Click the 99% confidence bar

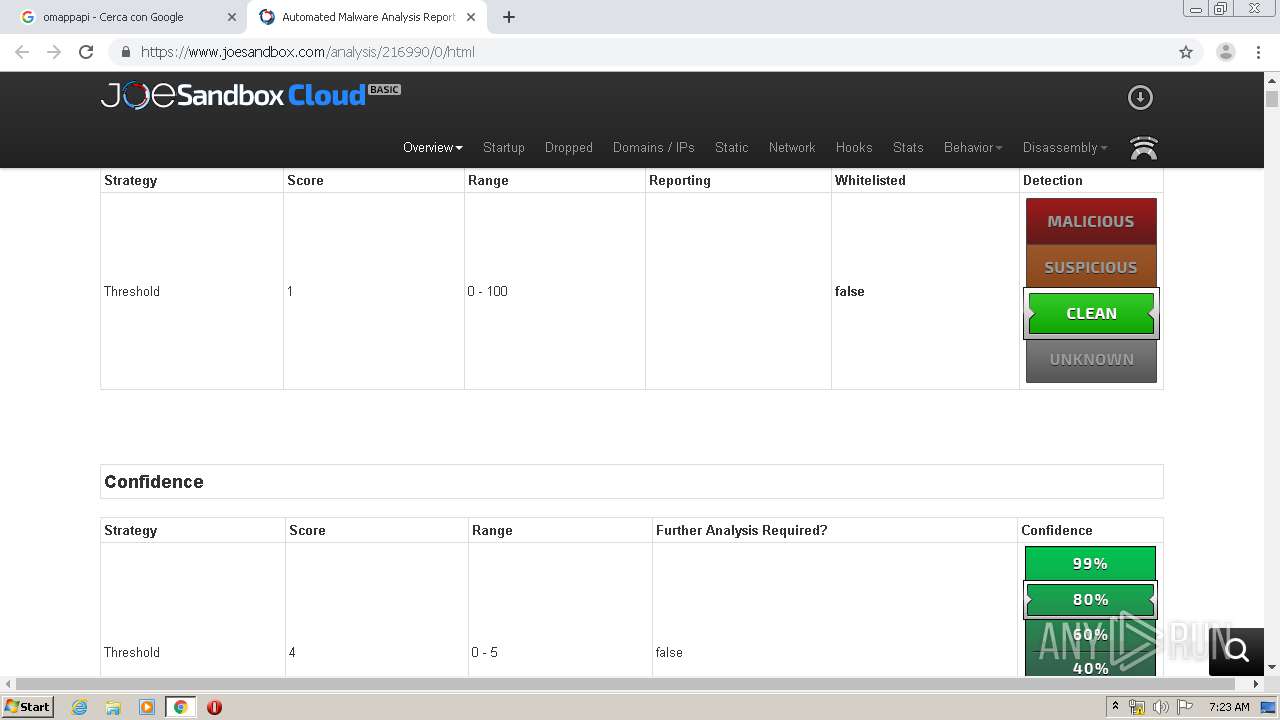1090,563
